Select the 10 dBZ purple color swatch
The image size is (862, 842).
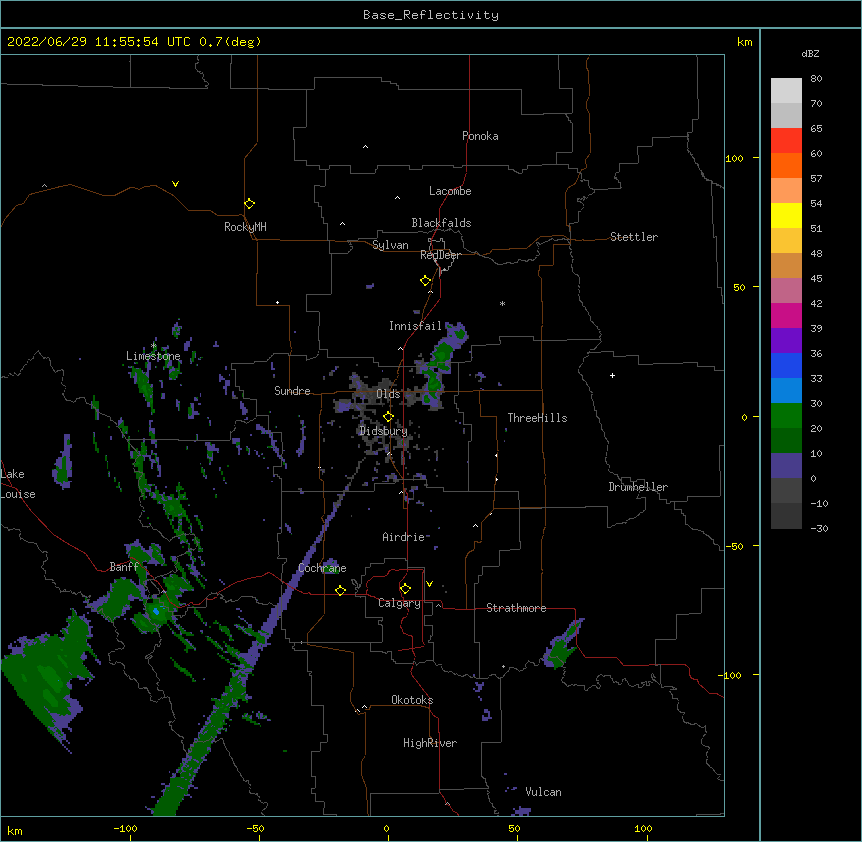click(x=786, y=466)
